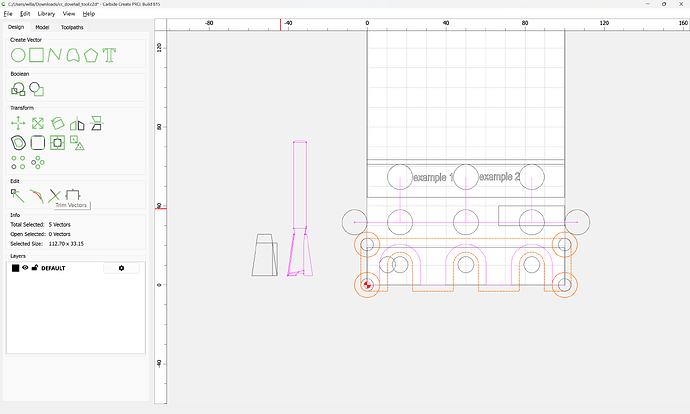The width and height of the screenshot is (690, 414).
Task: Click the Flip vertical transform icon
Action: click(96, 123)
